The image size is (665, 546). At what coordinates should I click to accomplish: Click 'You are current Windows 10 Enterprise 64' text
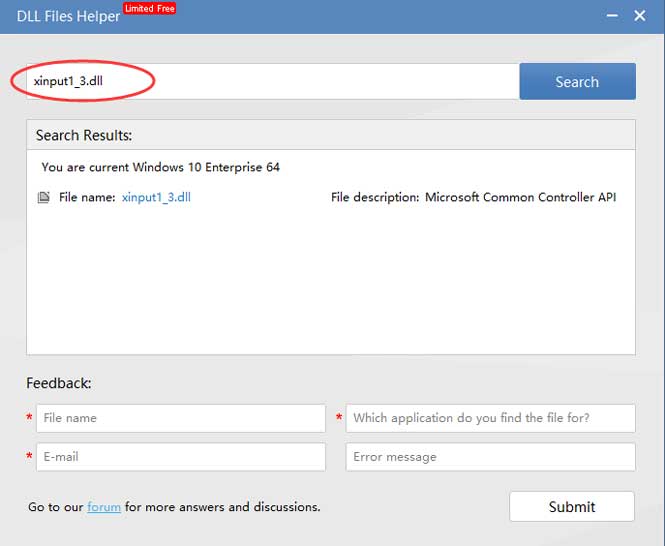coord(160,167)
